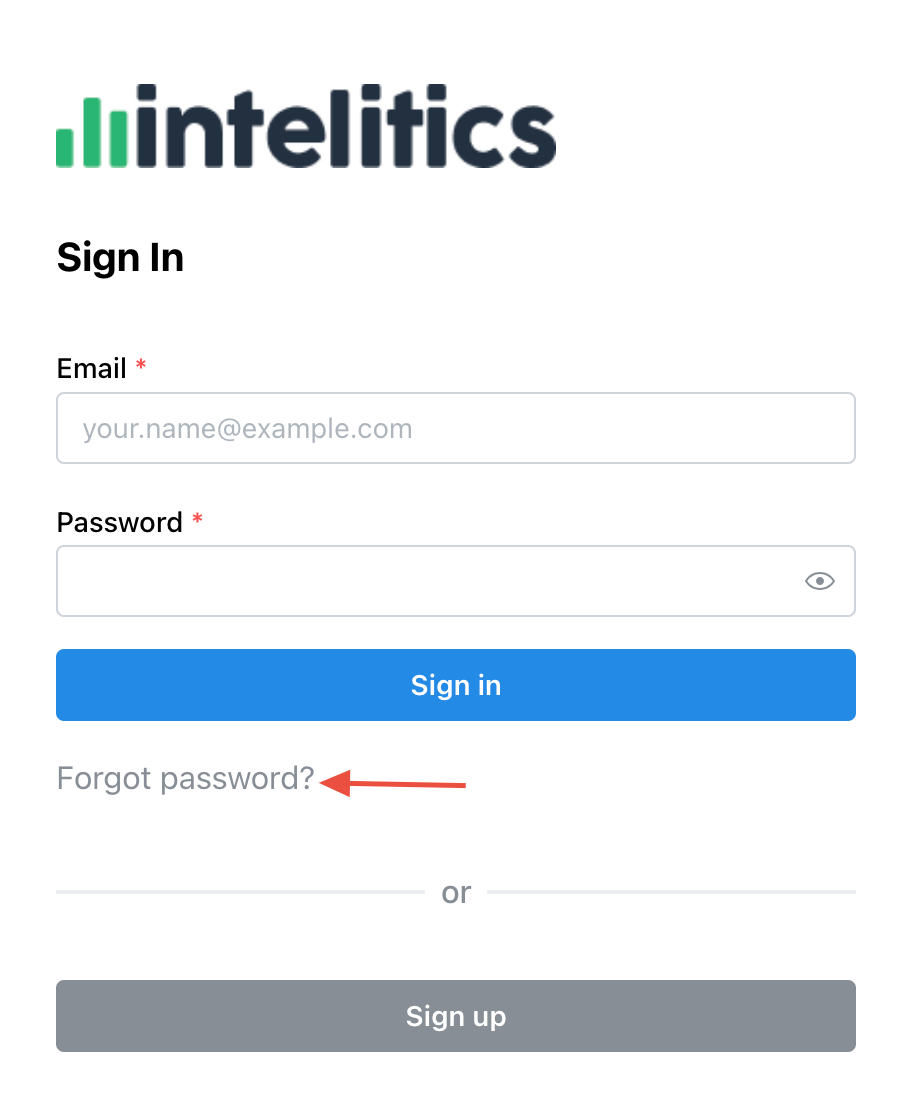
Task: Click the Password field label
Action: coord(120,522)
